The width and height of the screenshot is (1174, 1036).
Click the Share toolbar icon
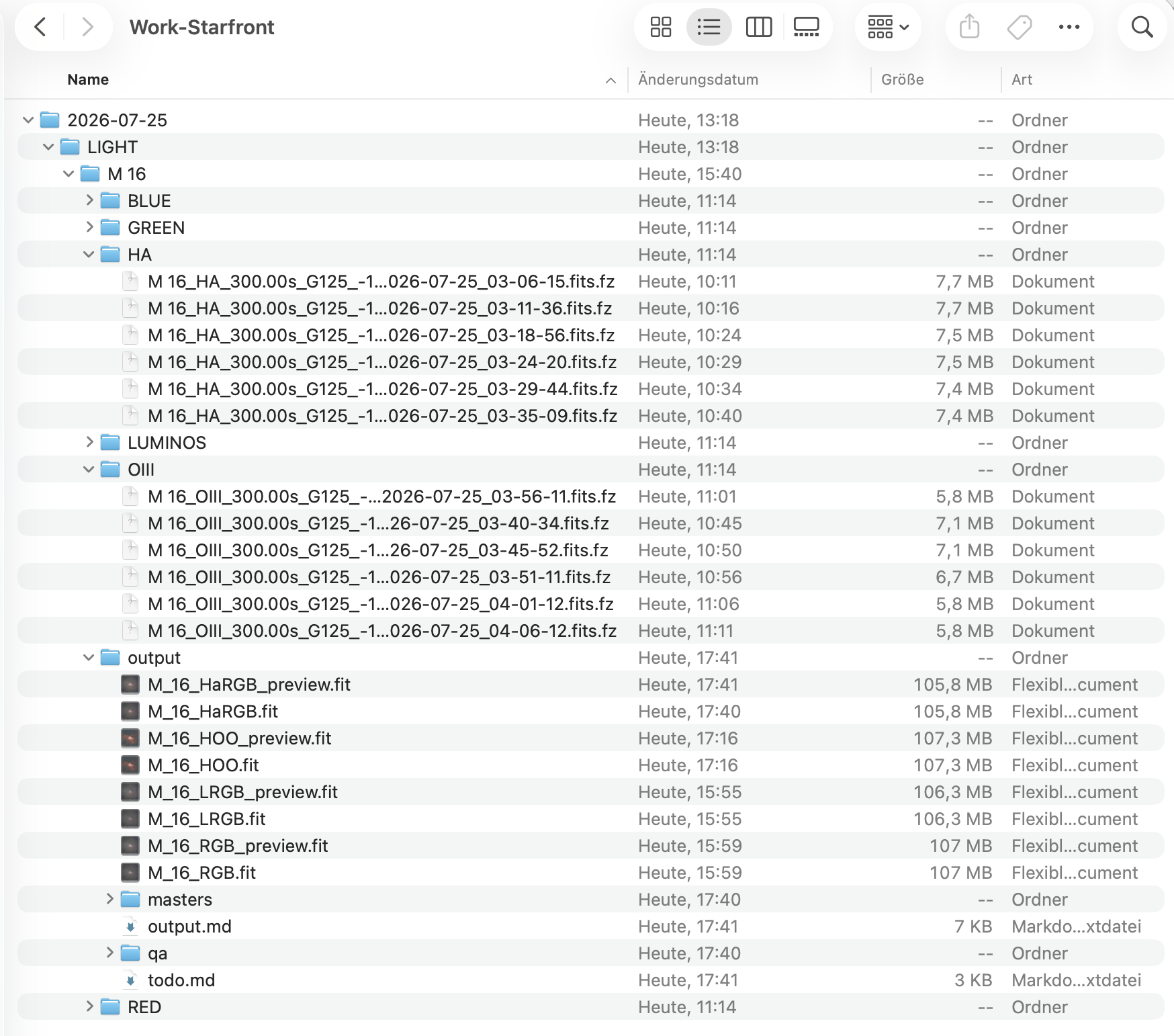[969, 28]
